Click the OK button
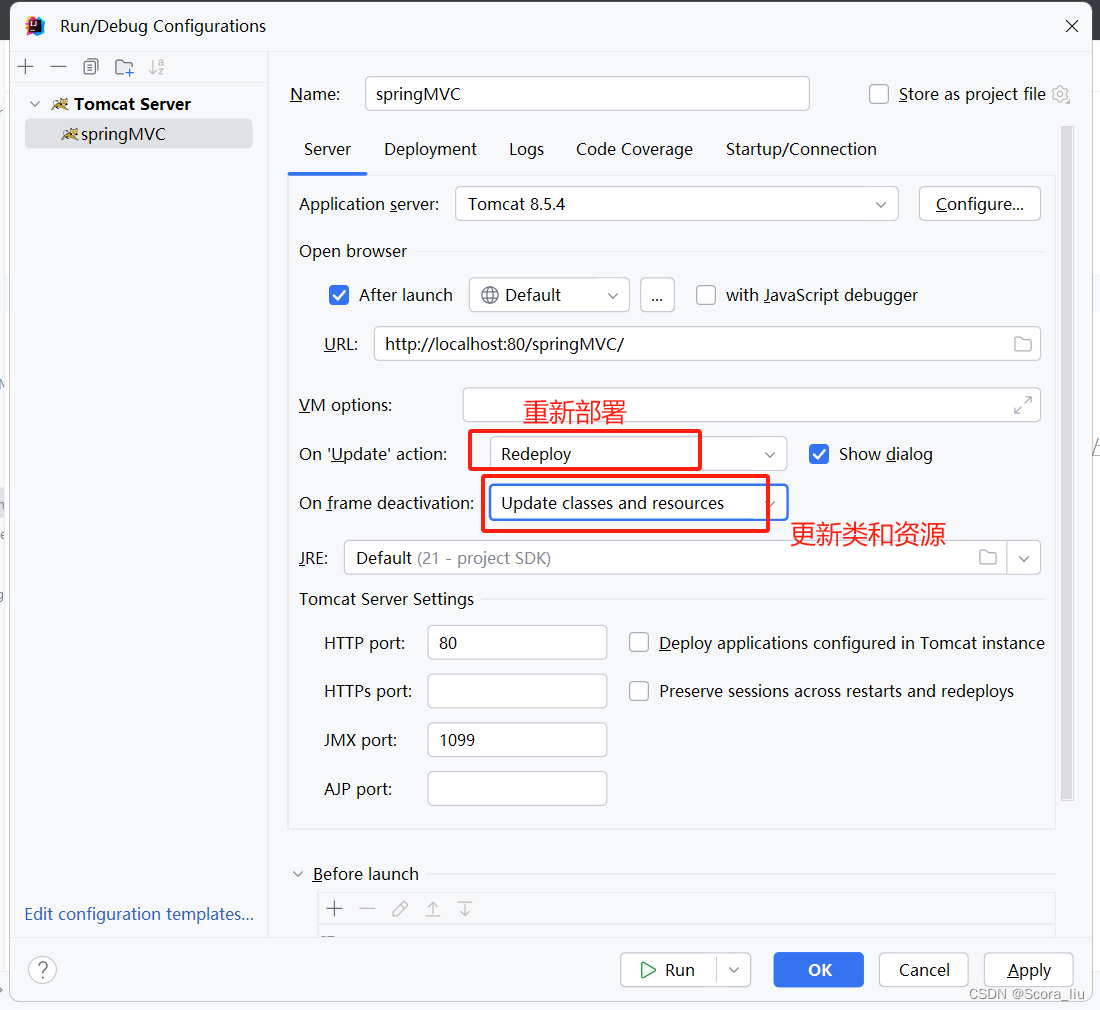This screenshot has height=1010, width=1100. click(819, 969)
